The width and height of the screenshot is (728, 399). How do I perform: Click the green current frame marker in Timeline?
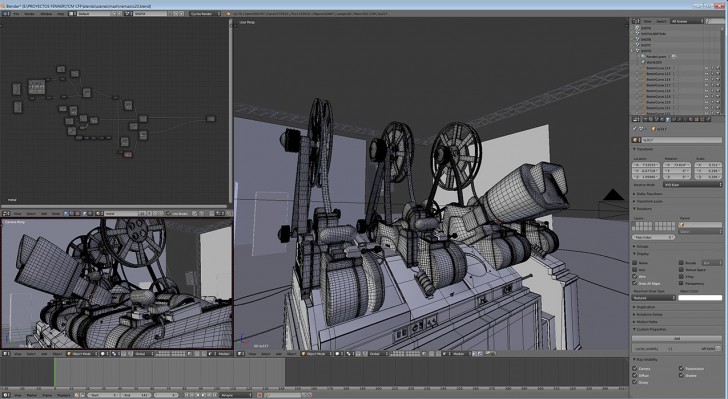tap(54, 372)
